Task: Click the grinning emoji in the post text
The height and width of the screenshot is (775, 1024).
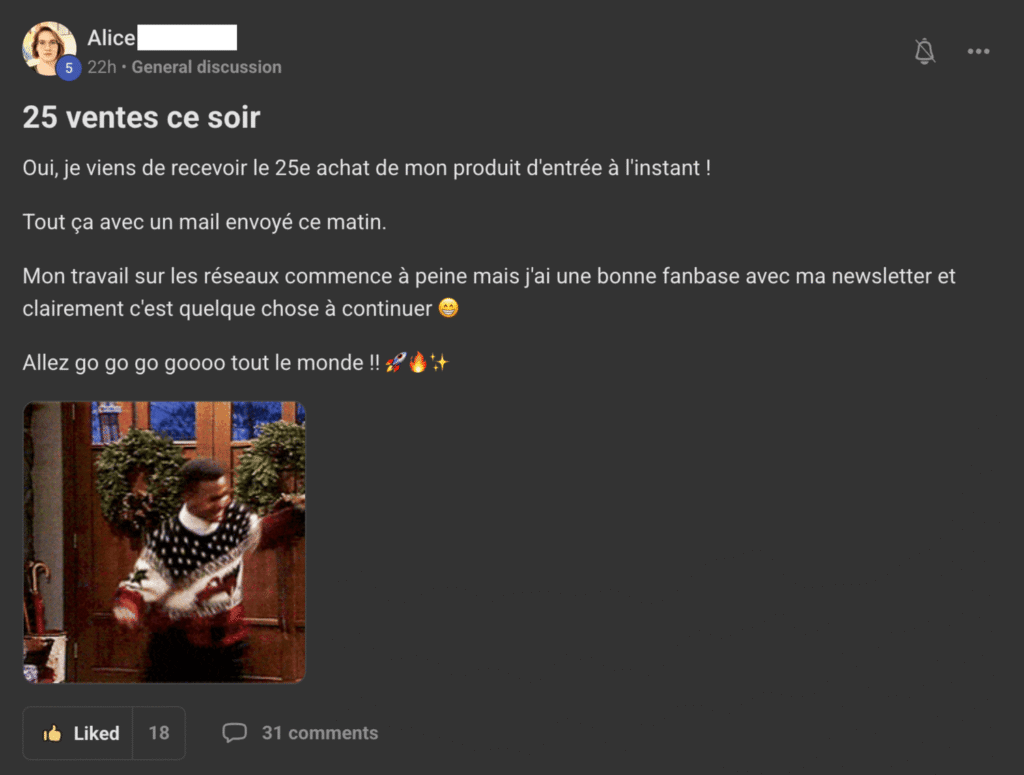Action: tap(448, 308)
